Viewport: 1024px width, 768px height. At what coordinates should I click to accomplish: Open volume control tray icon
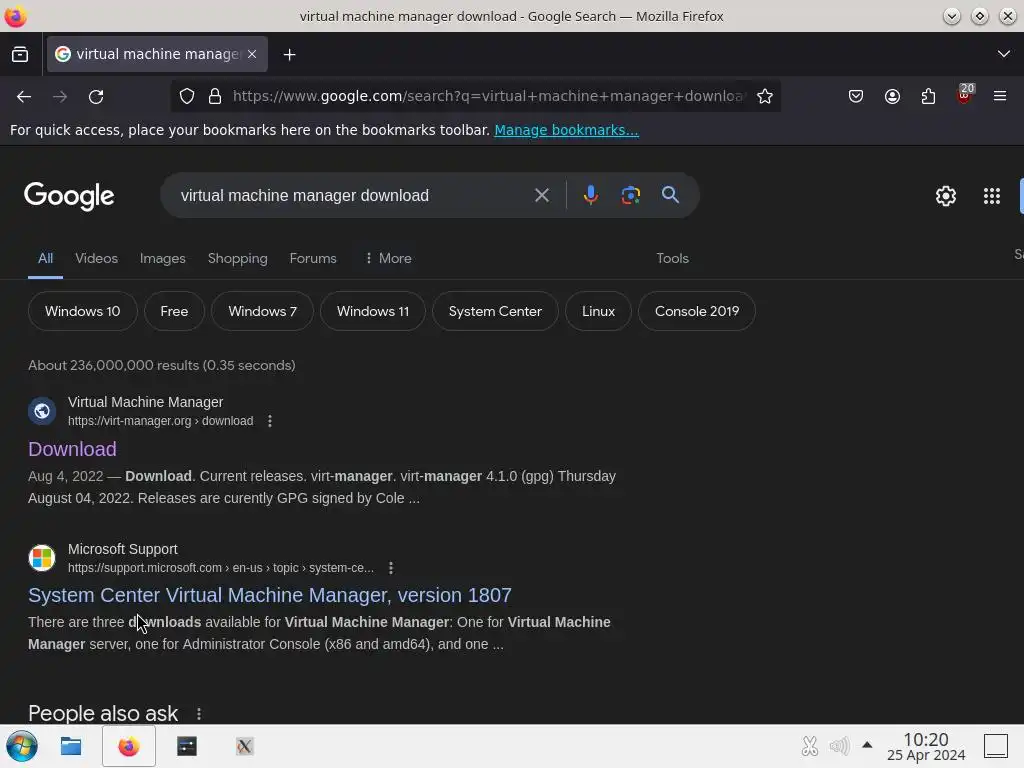point(839,746)
